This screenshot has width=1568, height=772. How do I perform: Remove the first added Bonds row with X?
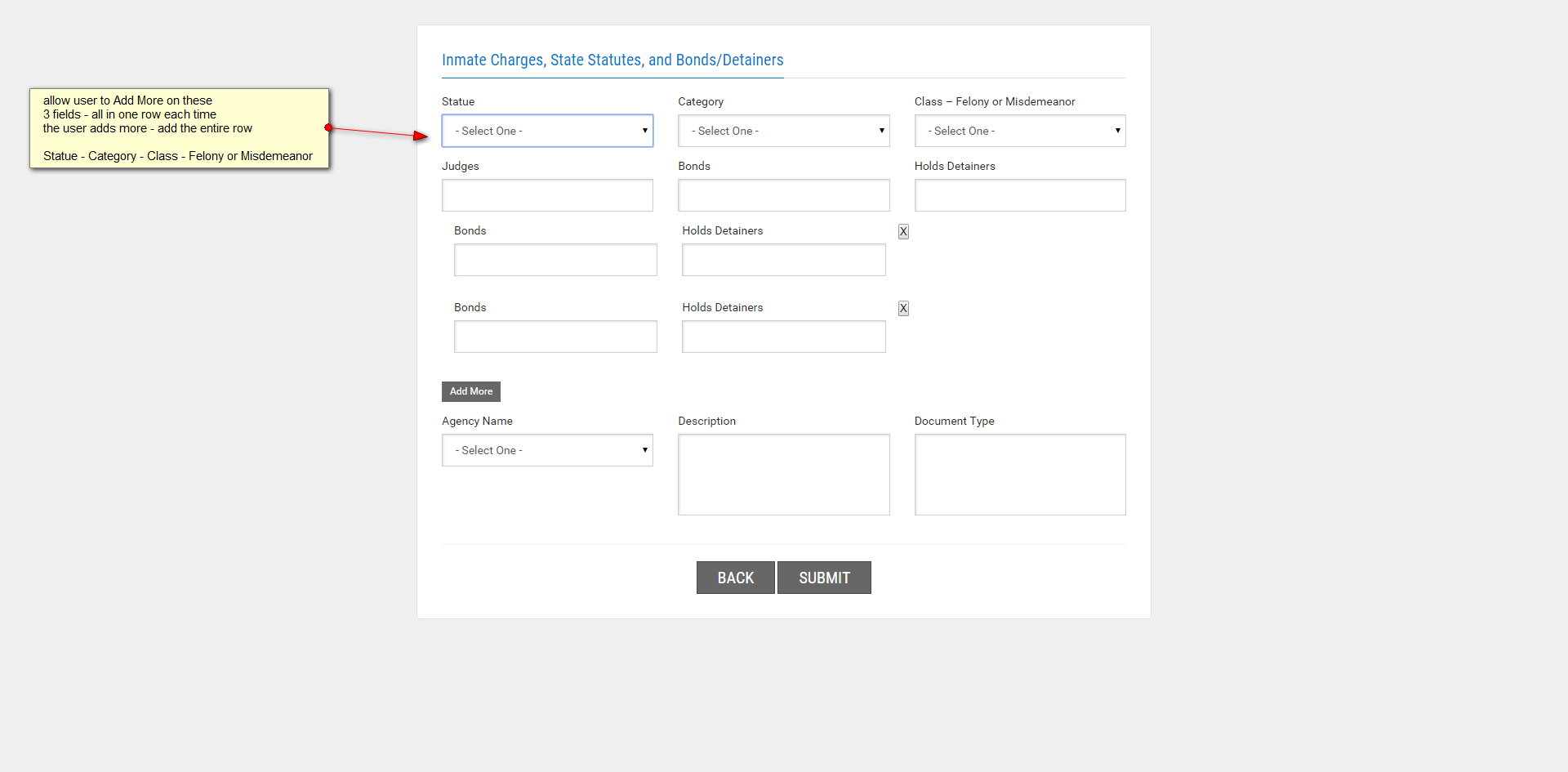tap(903, 231)
